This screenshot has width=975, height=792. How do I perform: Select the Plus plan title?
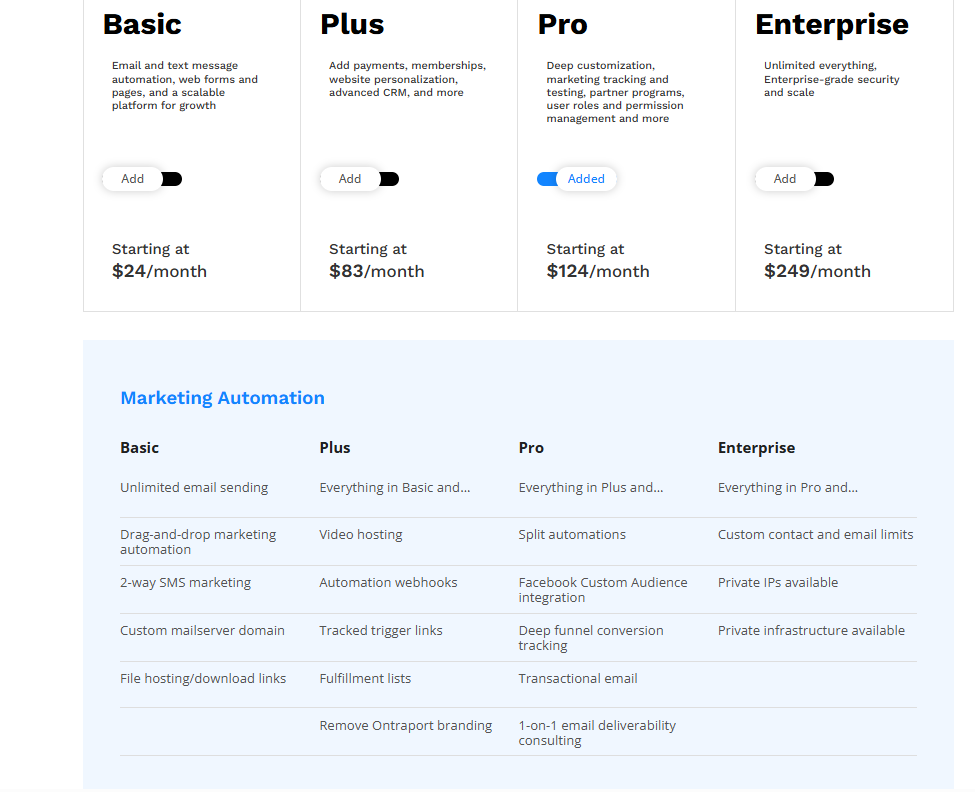(352, 25)
